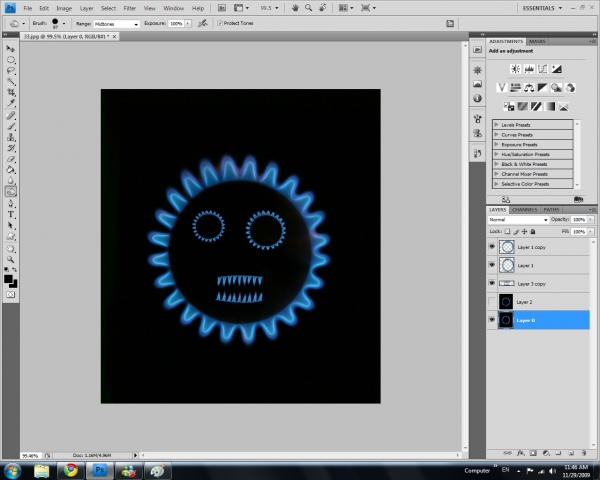Click Exposure adjustment icon

point(556,69)
